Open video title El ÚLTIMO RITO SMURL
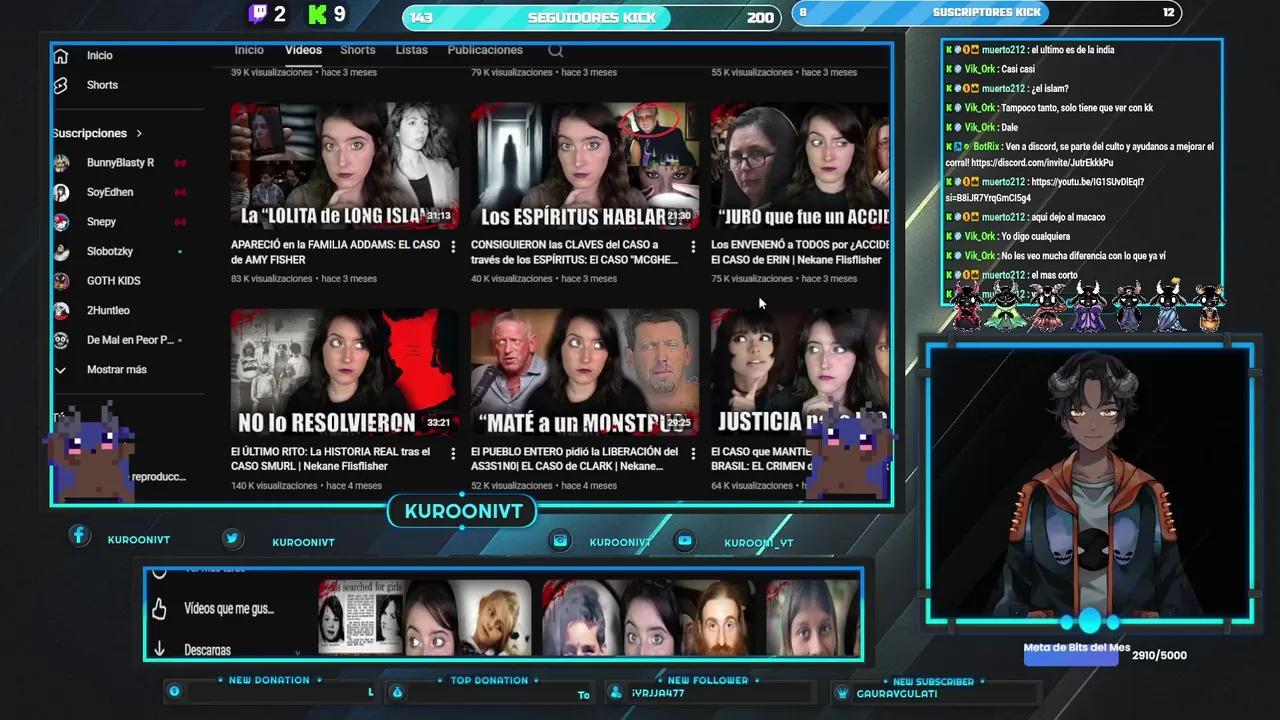 [x=331, y=459]
